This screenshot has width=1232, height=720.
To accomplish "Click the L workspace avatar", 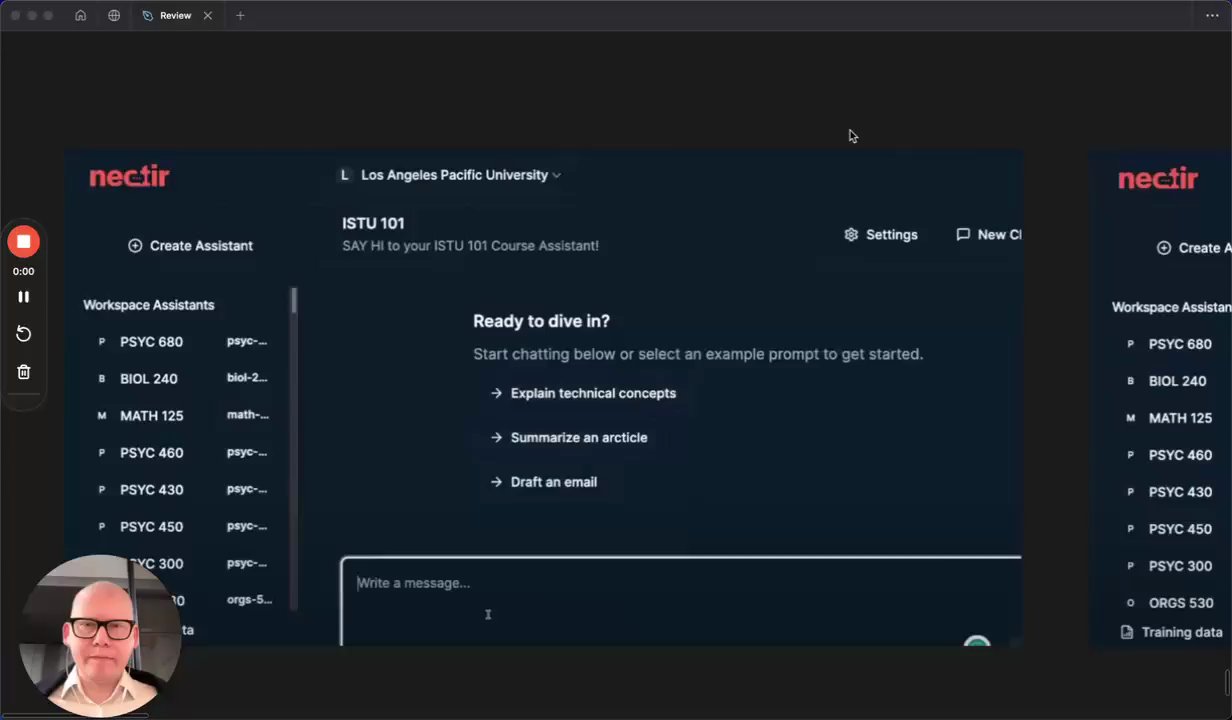I will pyautogui.click(x=344, y=175).
